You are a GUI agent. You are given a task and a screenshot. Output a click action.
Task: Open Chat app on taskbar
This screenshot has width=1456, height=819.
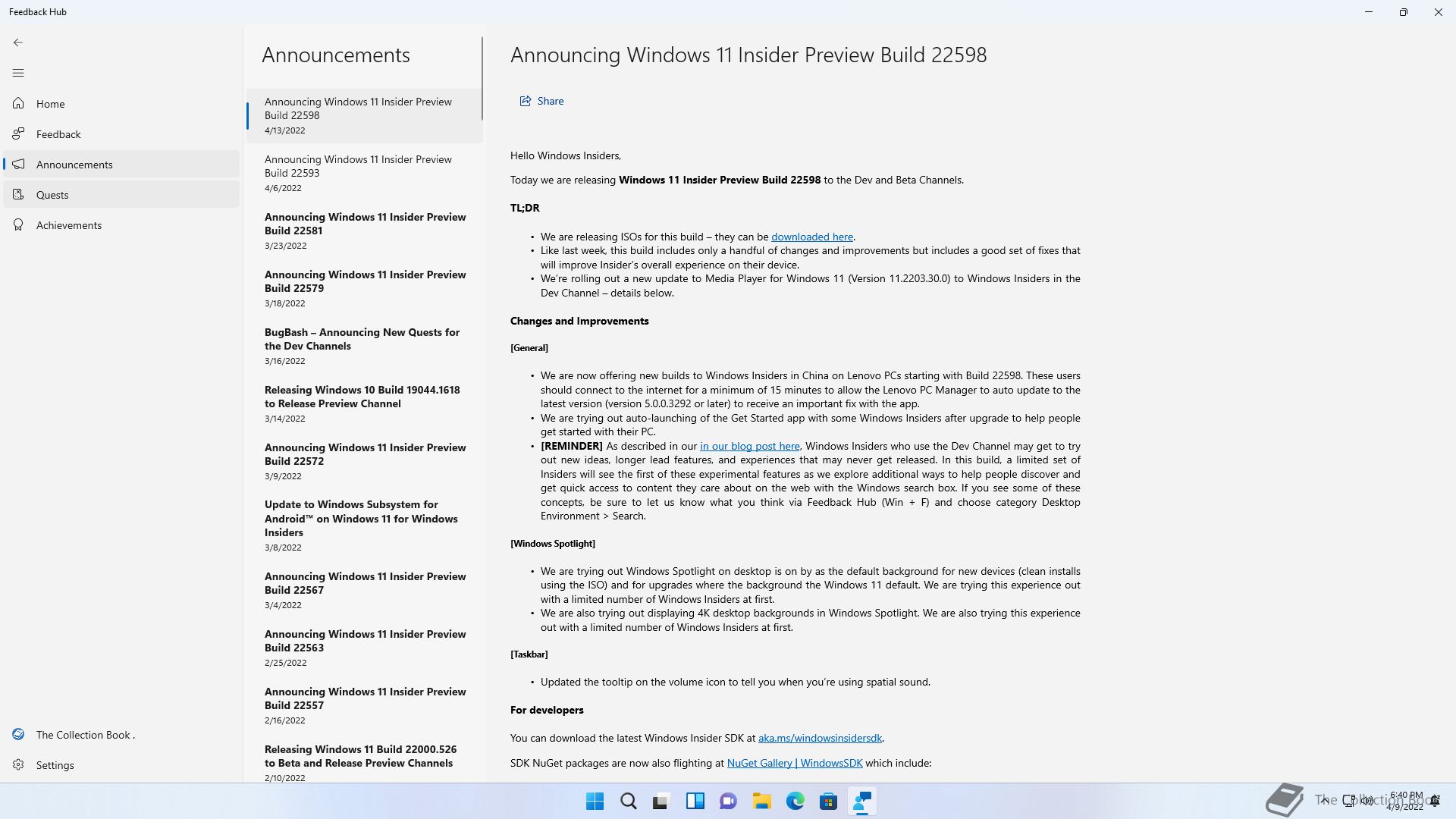coord(729,801)
